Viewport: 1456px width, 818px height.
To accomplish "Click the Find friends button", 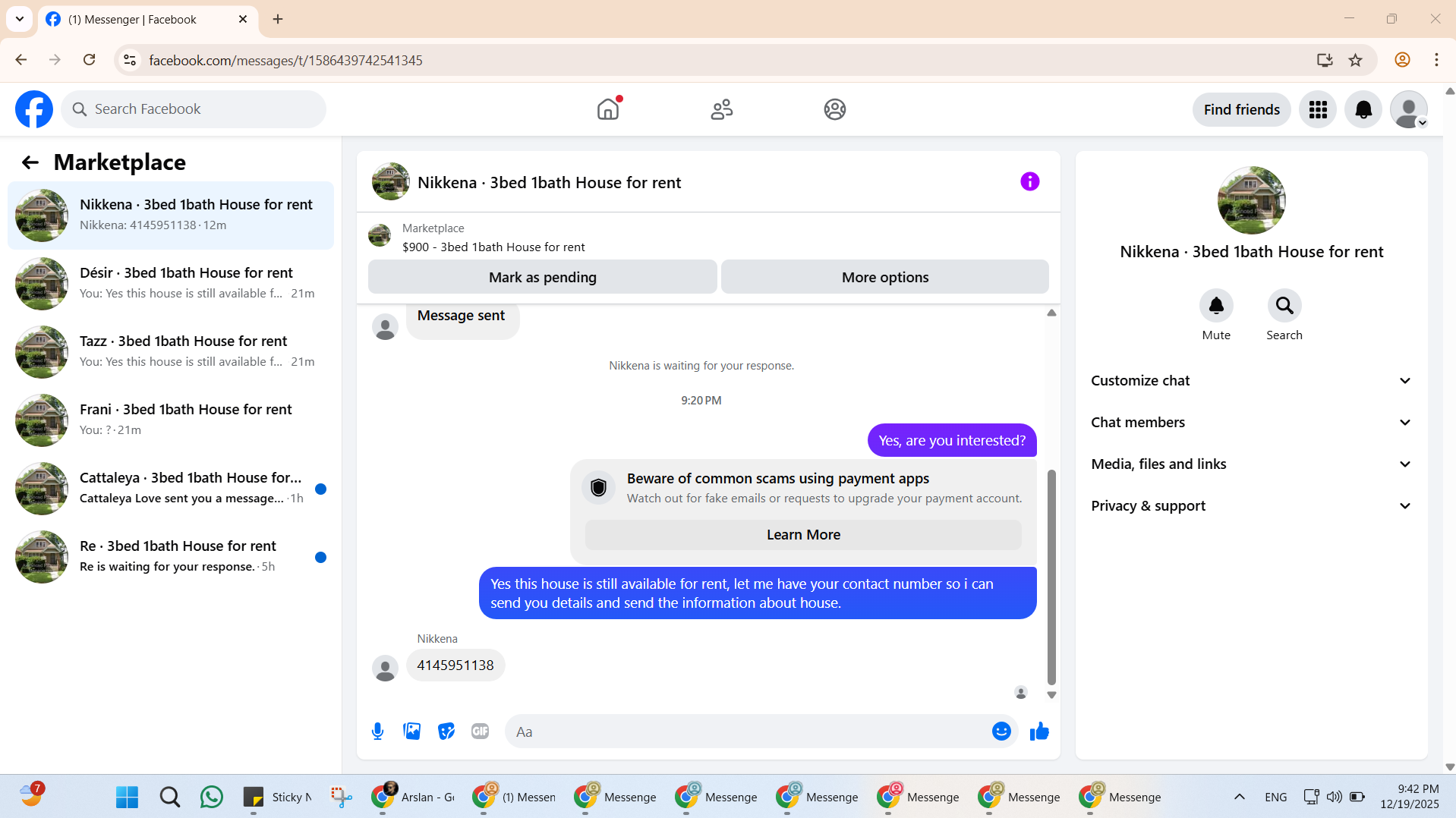I will tap(1241, 110).
